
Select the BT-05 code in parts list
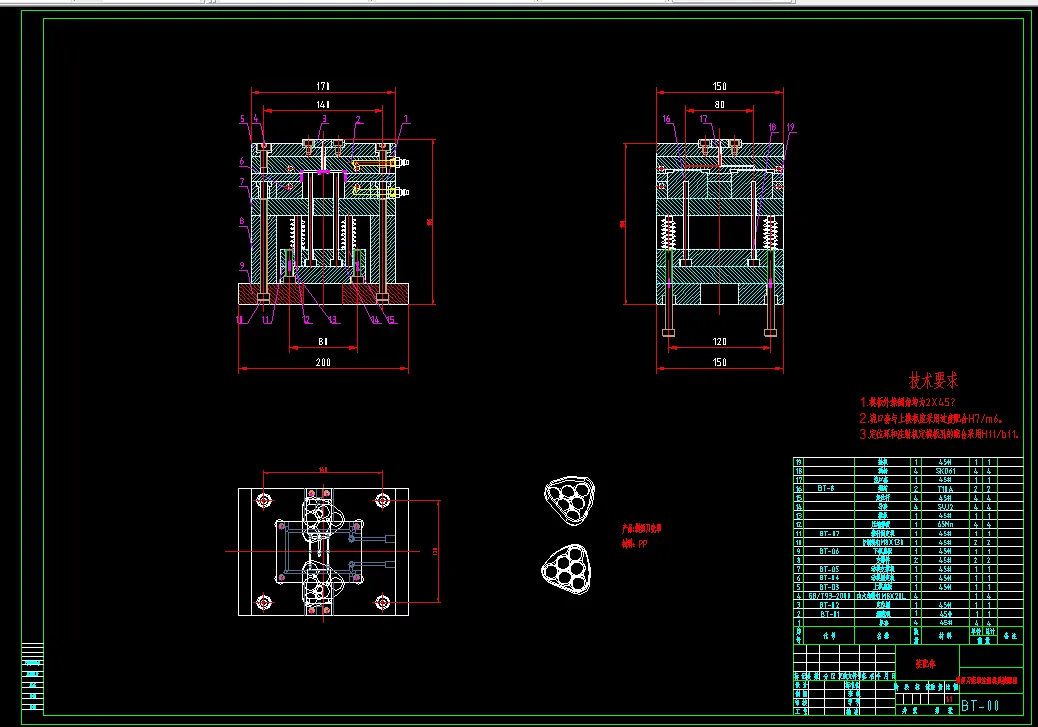(x=829, y=569)
